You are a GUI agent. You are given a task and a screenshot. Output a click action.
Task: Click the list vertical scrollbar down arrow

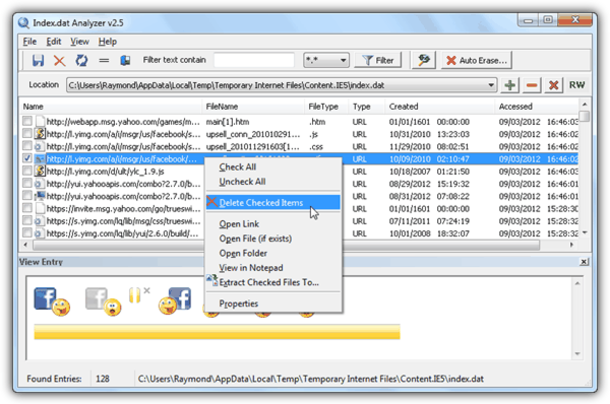tap(584, 233)
